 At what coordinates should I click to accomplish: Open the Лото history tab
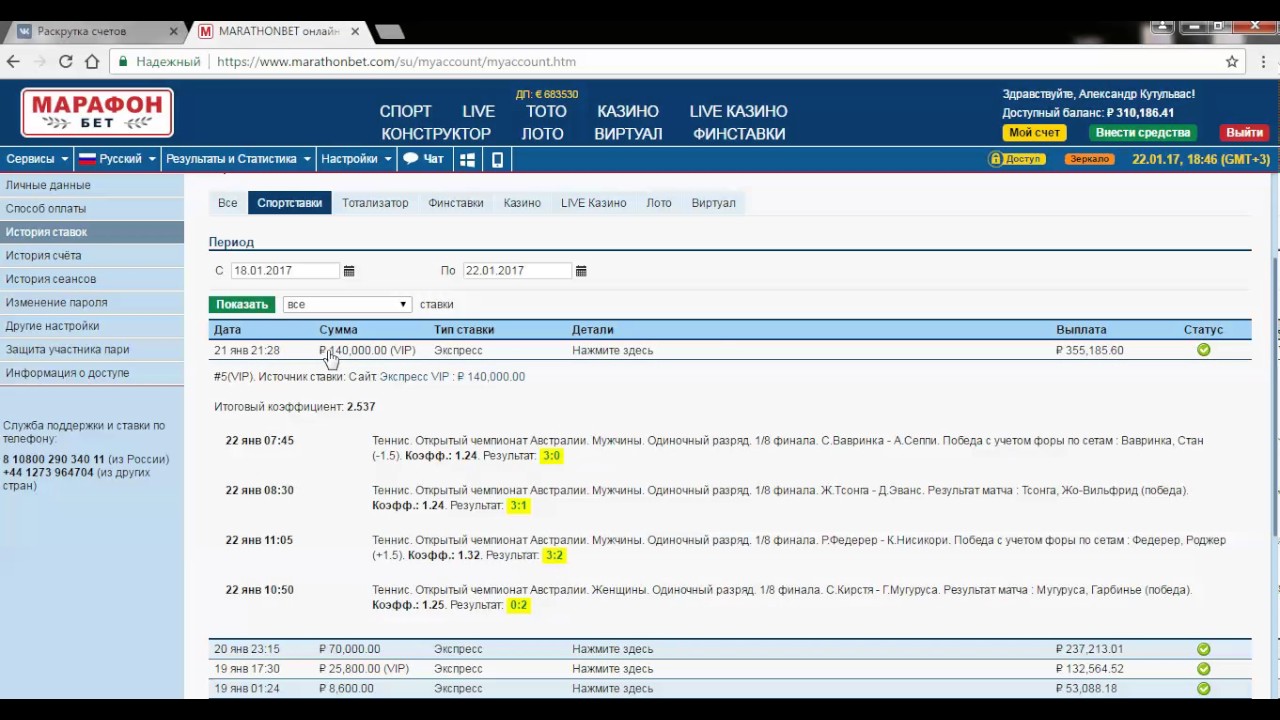(659, 203)
